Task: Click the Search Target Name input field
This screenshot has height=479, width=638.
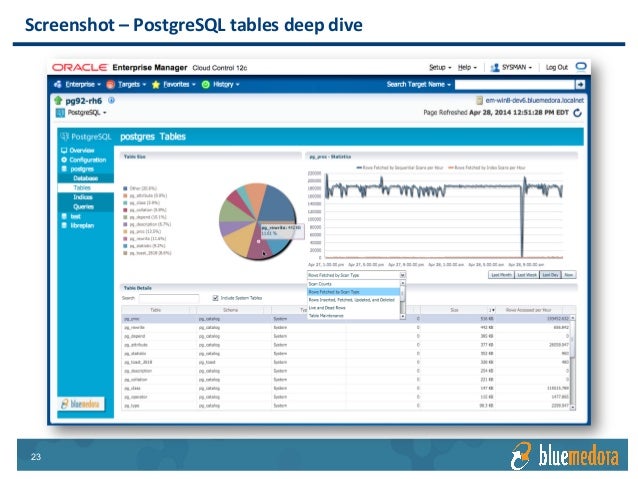Action: click(514, 84)
